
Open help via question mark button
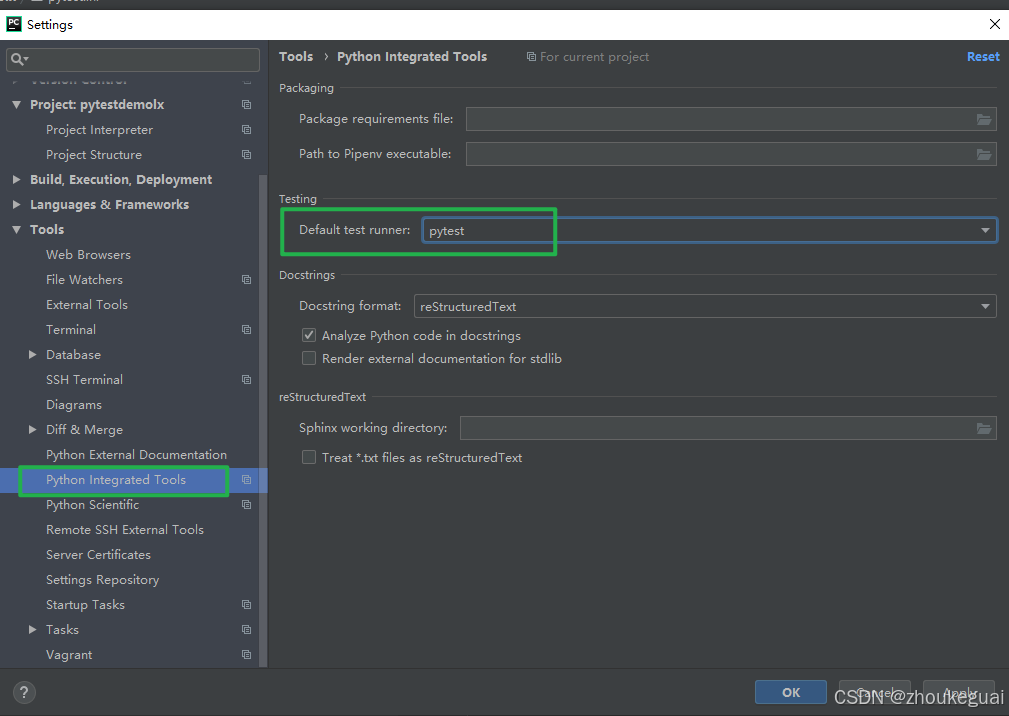coord(24,692)
